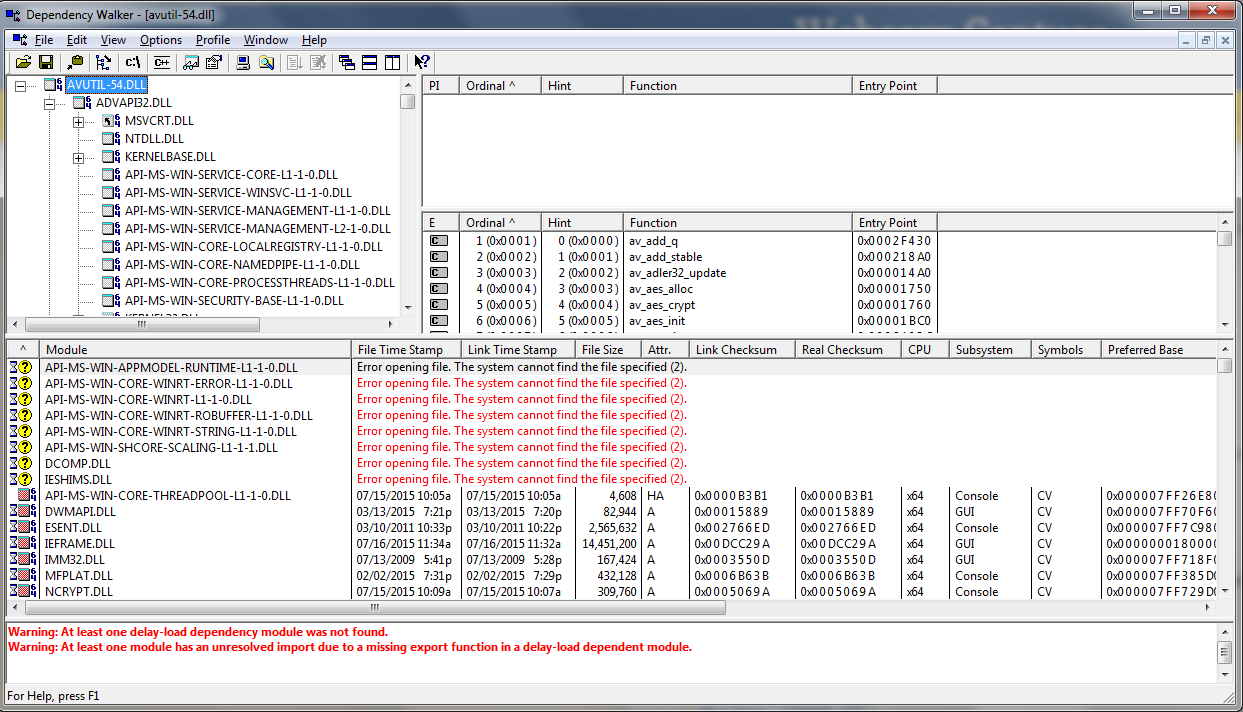Save the session using the floppy disk icon
The image size is (1243, 712).
point(46,62)
